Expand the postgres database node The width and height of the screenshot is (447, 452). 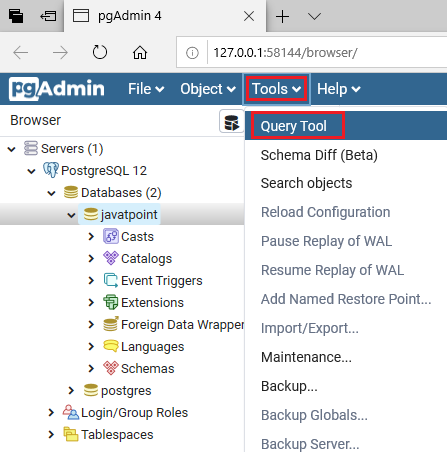point(71,390)
